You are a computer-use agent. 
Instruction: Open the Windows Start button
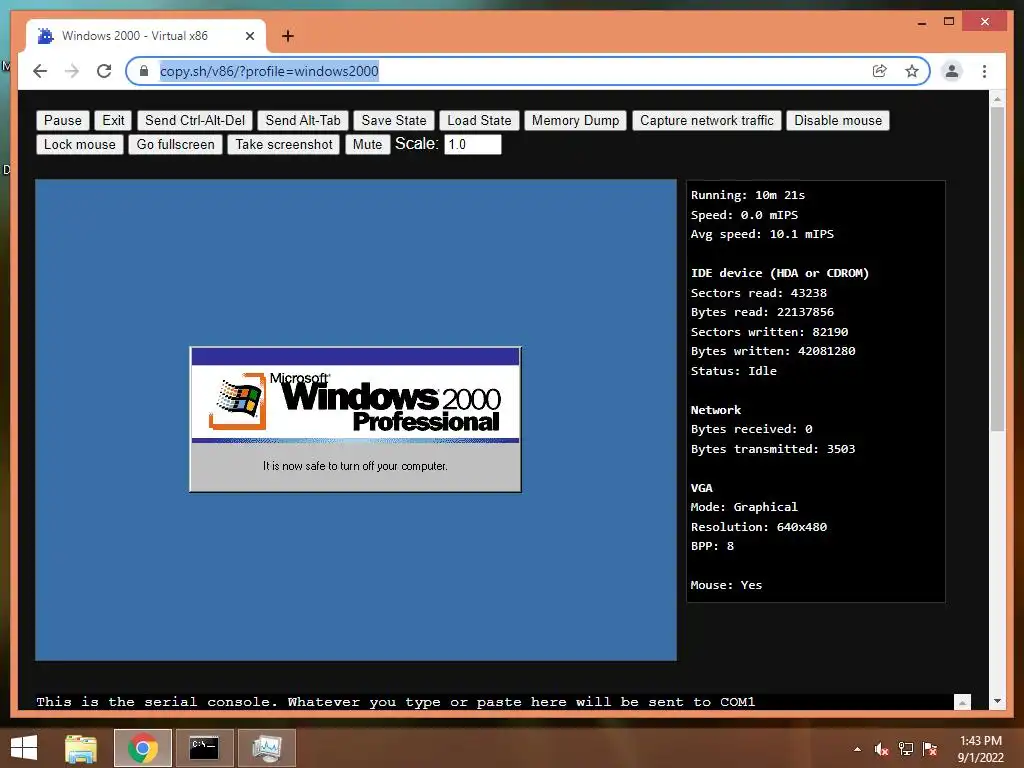point(24,748)
